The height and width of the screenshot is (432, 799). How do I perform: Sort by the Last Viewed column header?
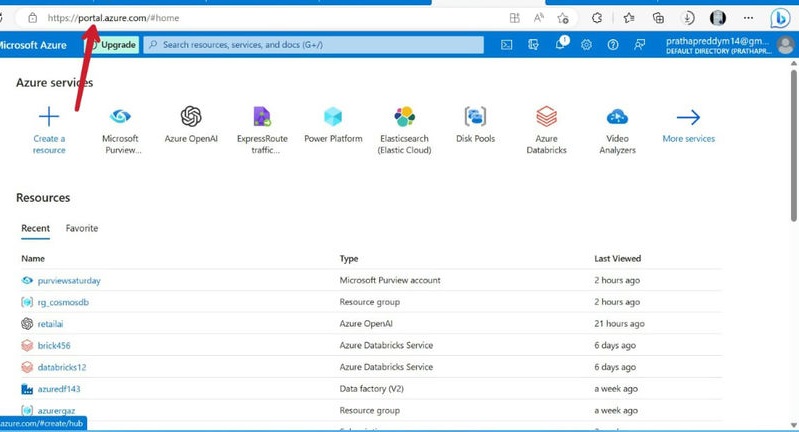618,258
